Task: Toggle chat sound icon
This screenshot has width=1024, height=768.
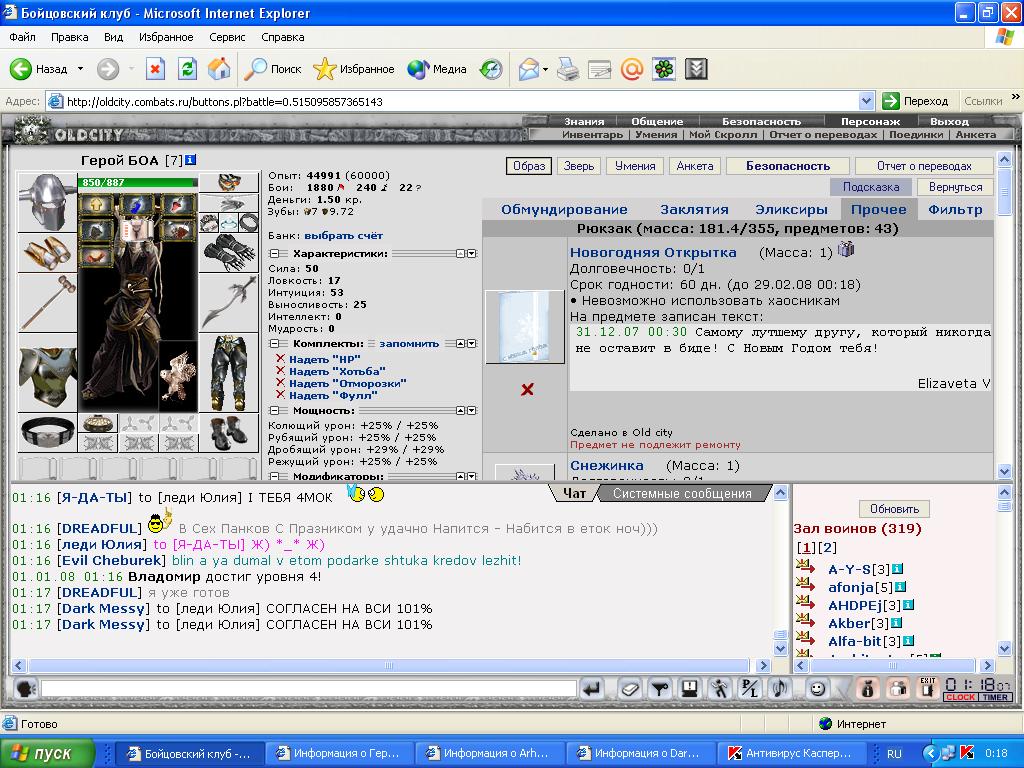Action: [x=780, y=689]
